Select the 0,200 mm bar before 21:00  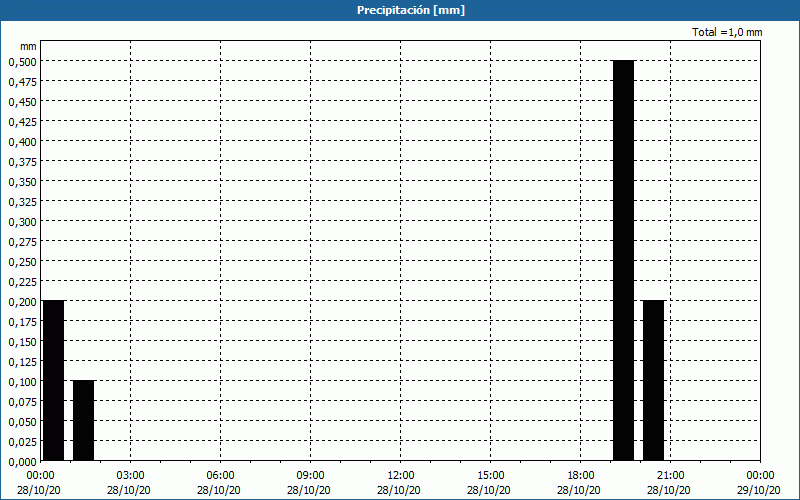point(654,381)
